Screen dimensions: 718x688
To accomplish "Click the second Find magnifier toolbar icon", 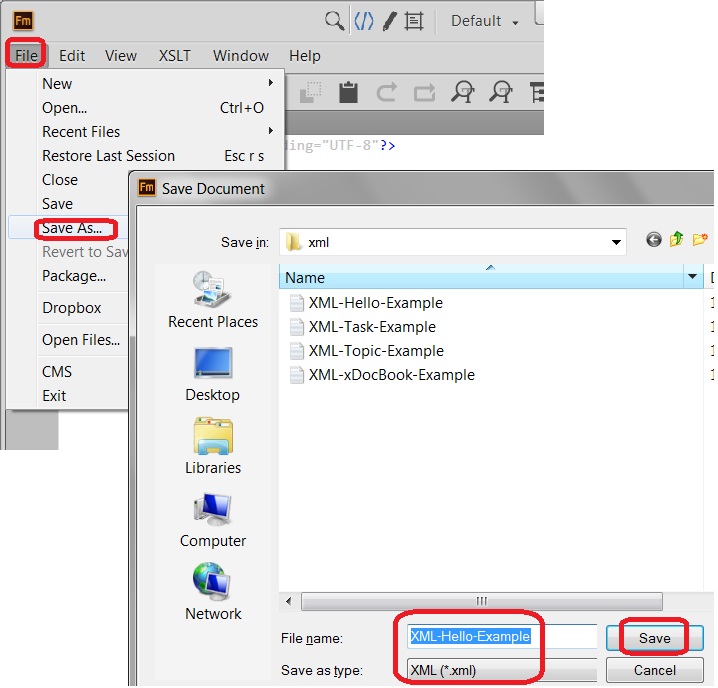I will pos(500,92).
